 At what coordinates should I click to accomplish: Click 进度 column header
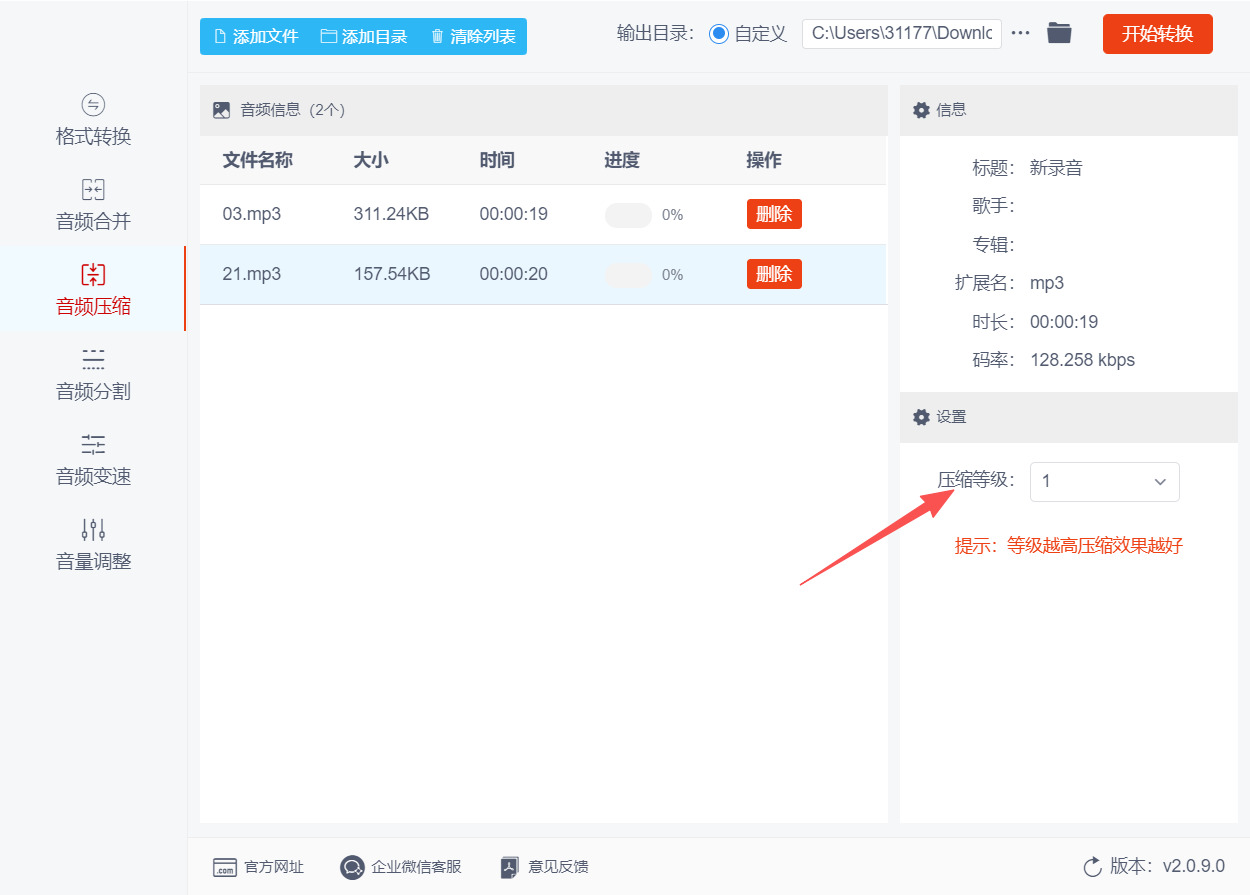[622, 160]
